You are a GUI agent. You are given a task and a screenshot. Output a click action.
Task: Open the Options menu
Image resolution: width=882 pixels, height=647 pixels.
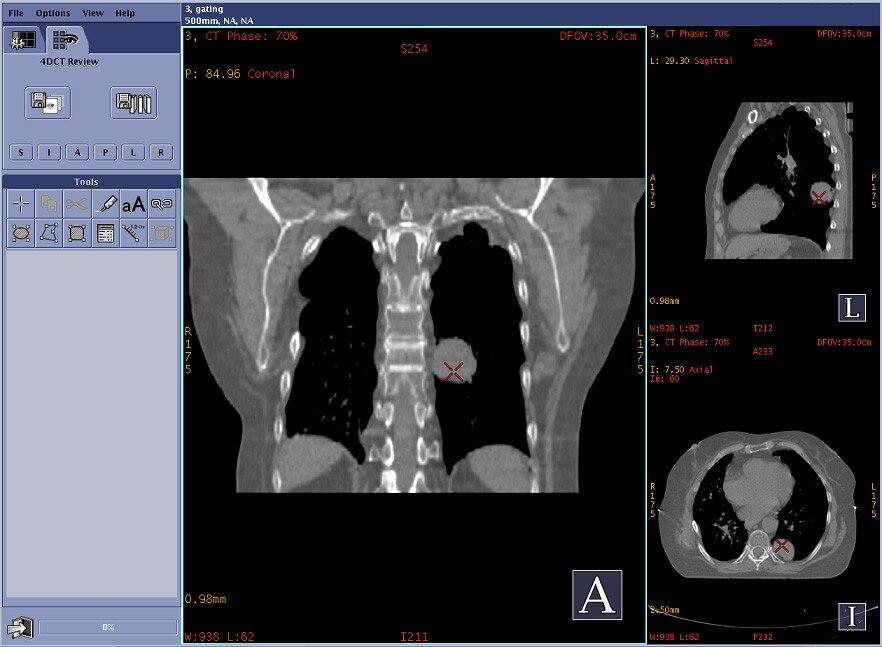pos(52,13)
